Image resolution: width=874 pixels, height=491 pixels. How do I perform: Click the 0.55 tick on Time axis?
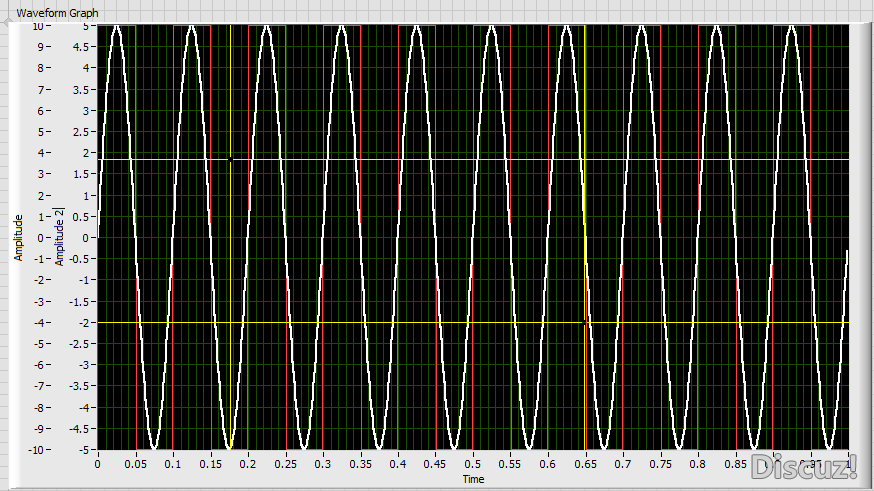510,464
